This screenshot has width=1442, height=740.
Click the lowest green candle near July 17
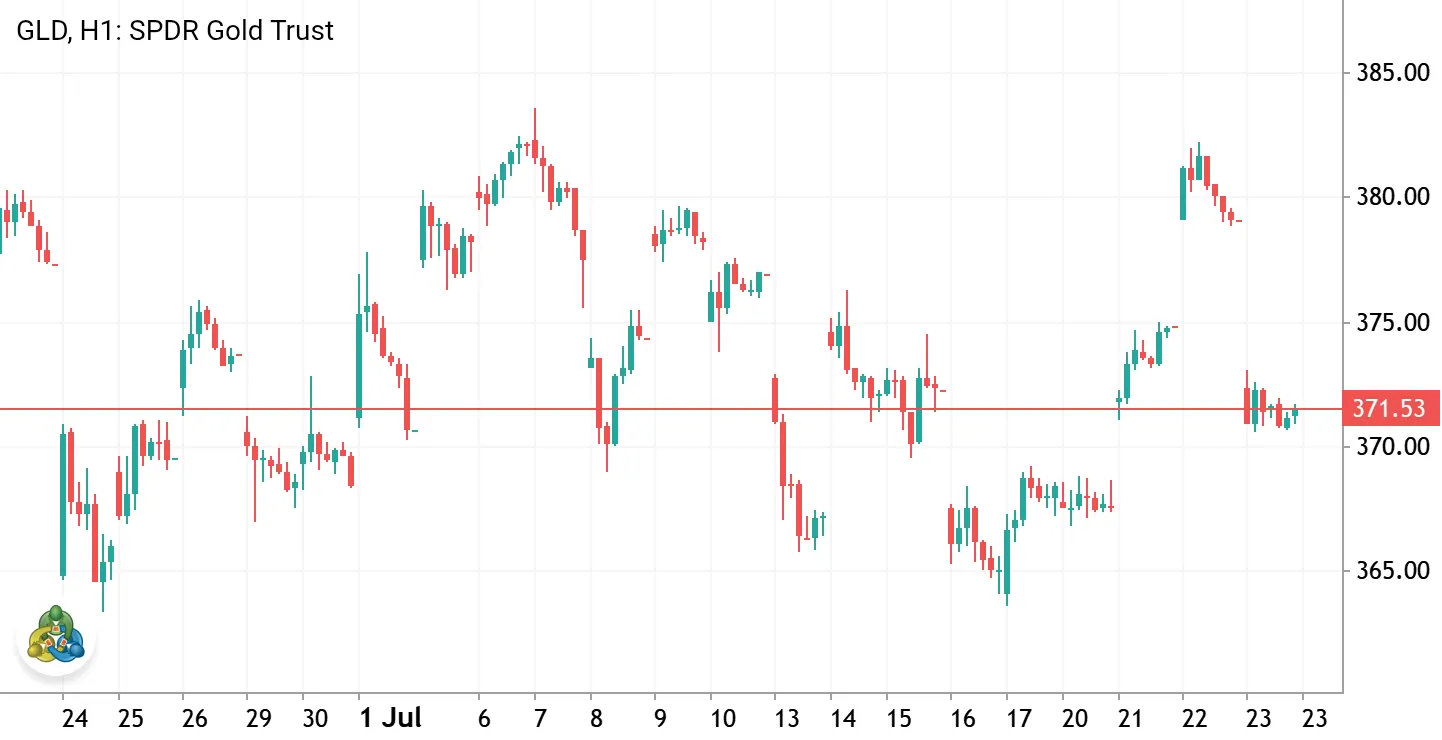(1007, 563)
